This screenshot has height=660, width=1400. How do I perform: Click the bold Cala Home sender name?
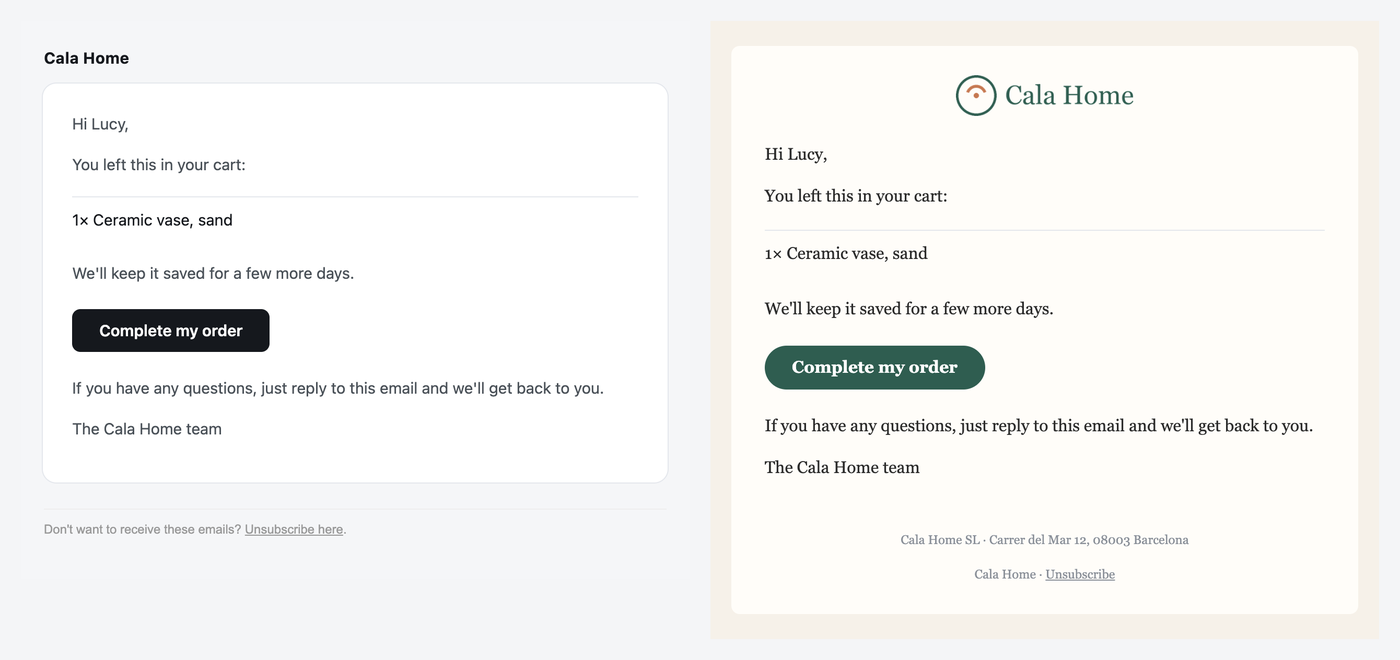point(86,58)
